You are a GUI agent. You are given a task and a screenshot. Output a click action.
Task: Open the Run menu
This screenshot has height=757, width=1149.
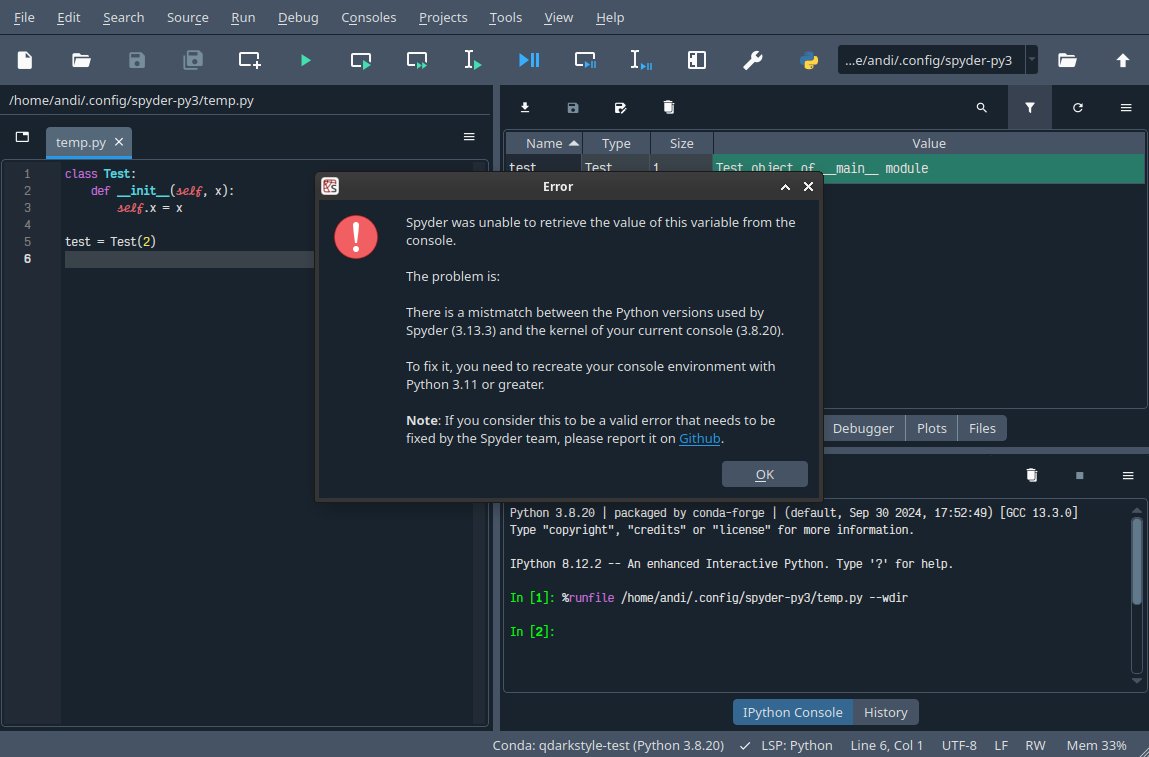click(243, 18)
